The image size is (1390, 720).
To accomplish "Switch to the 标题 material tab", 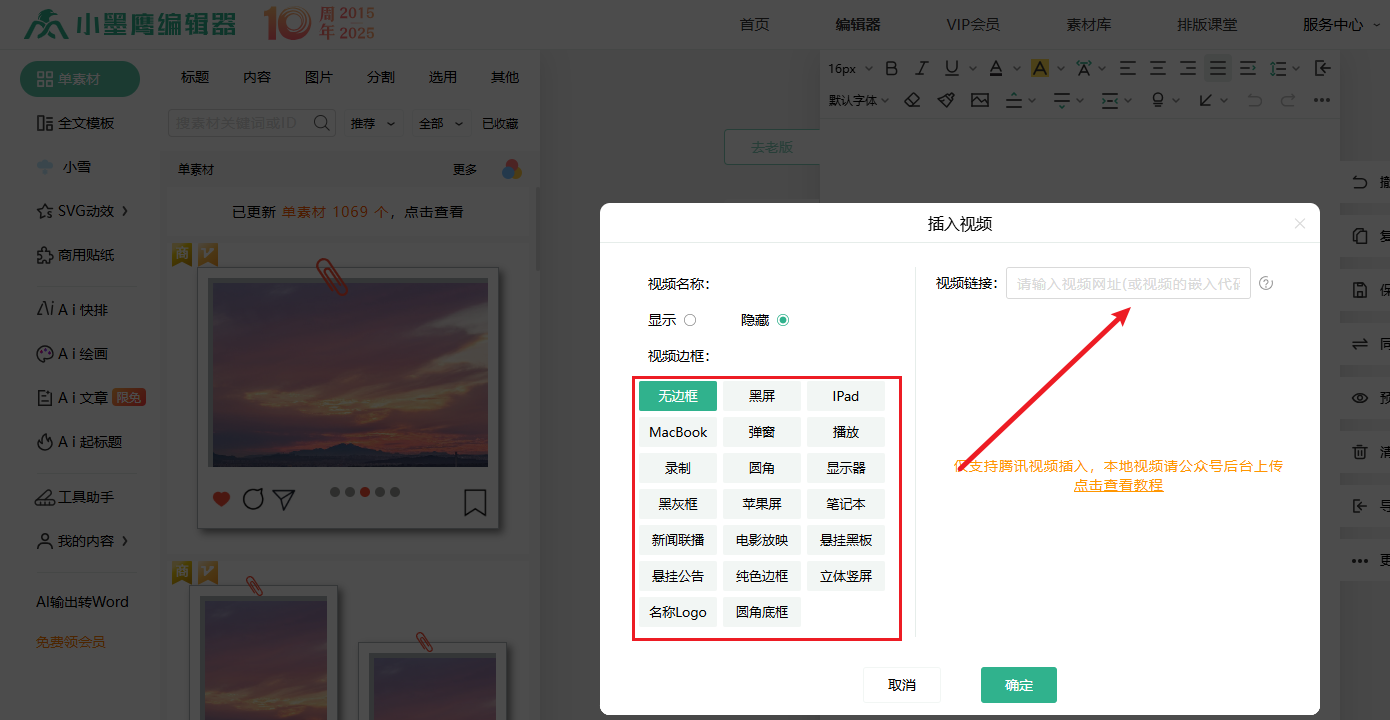I will [x=195, y=77].
